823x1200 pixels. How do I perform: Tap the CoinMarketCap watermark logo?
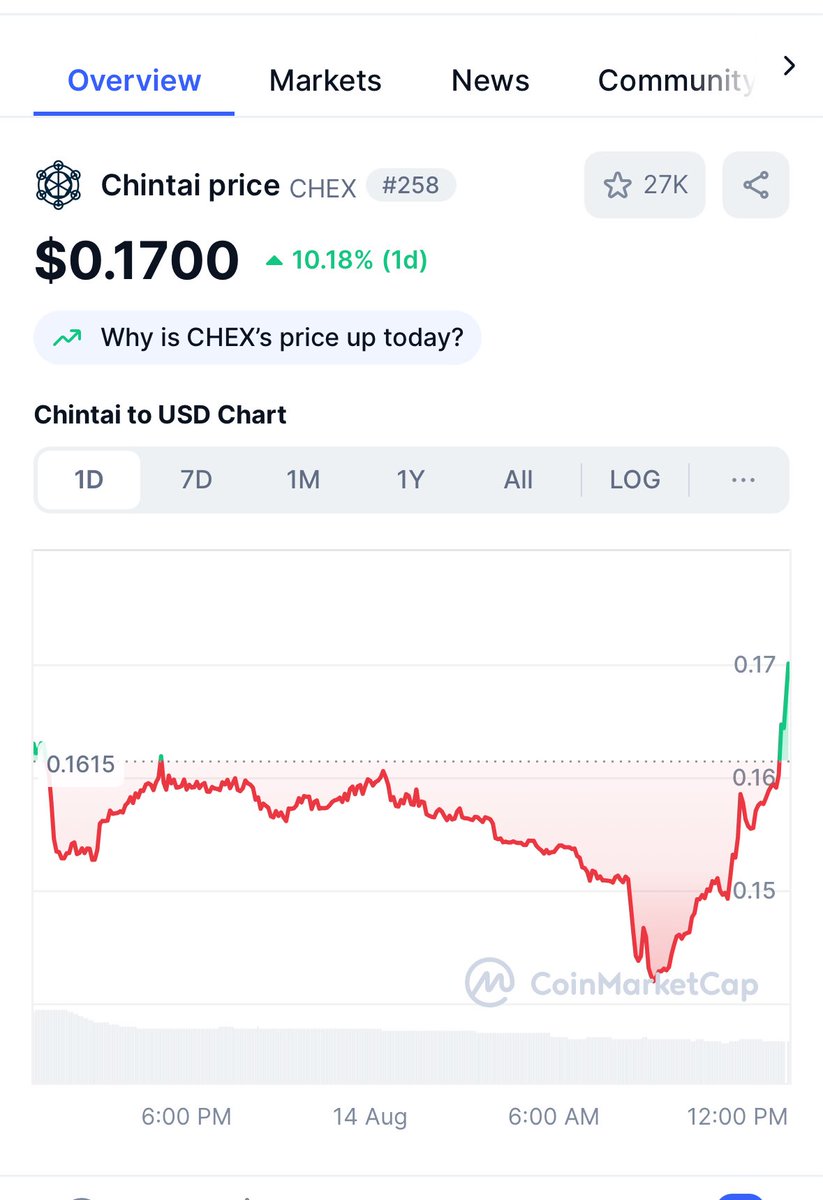[x=611, y=983]
